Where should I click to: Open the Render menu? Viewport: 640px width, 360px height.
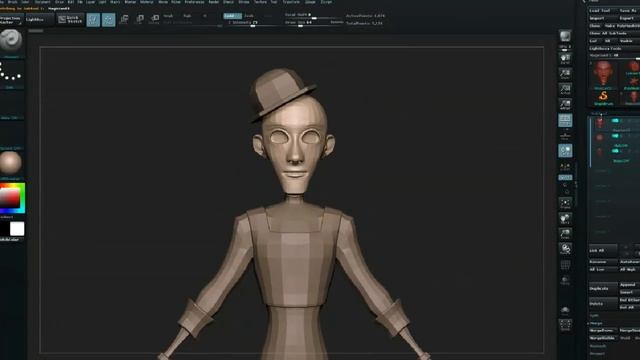coord(213,2)
